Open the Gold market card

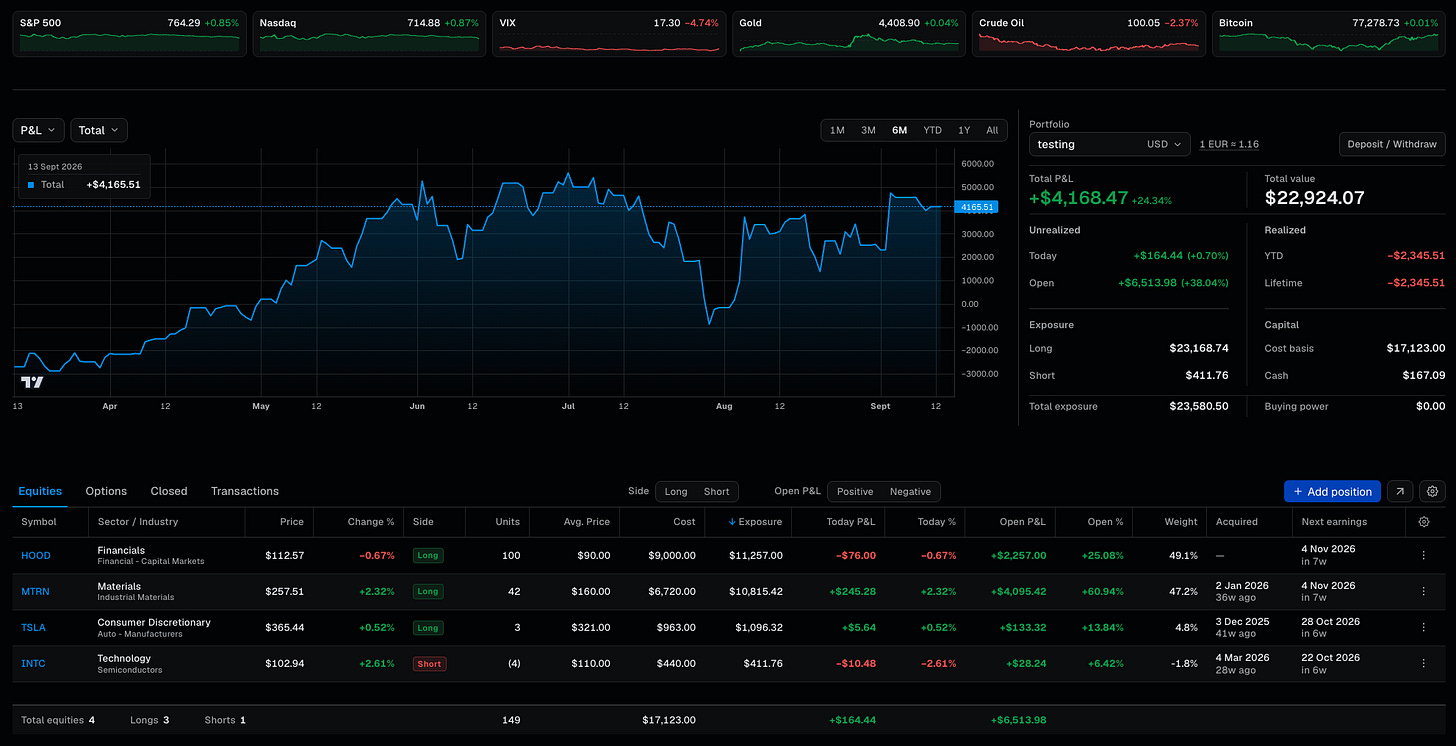coord(850,34)
